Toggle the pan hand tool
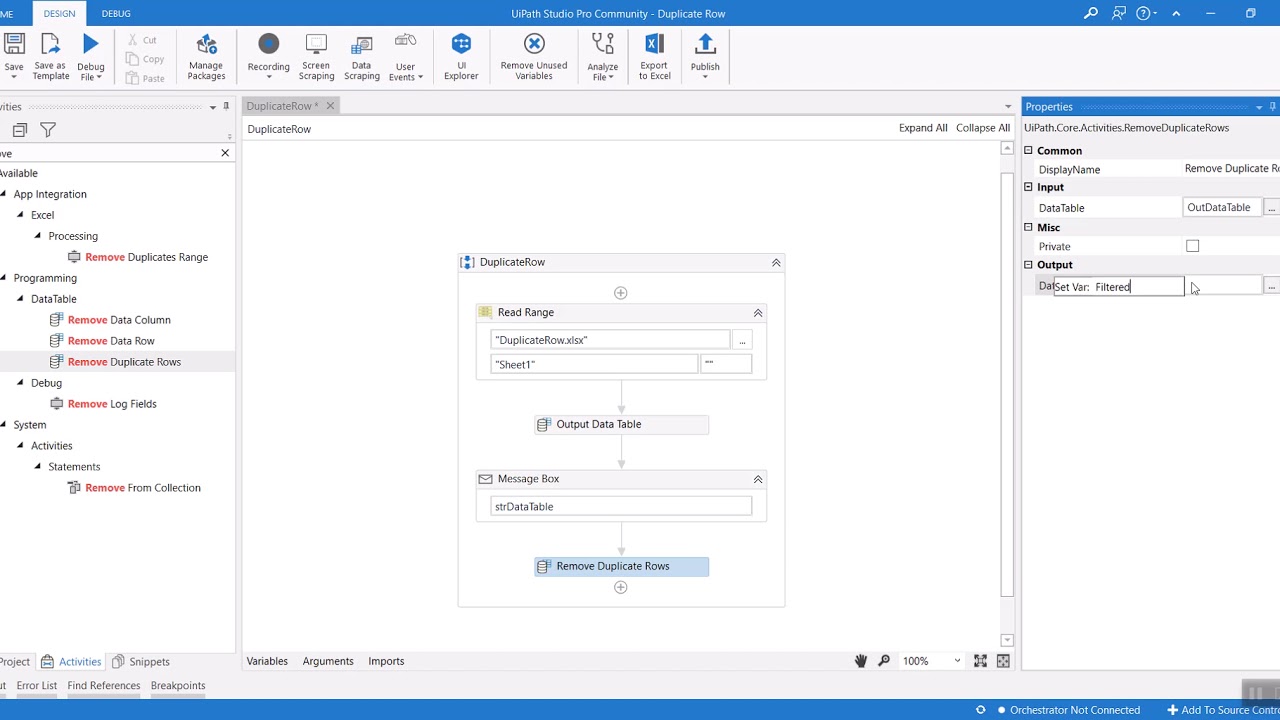 [x=860, y=661]
